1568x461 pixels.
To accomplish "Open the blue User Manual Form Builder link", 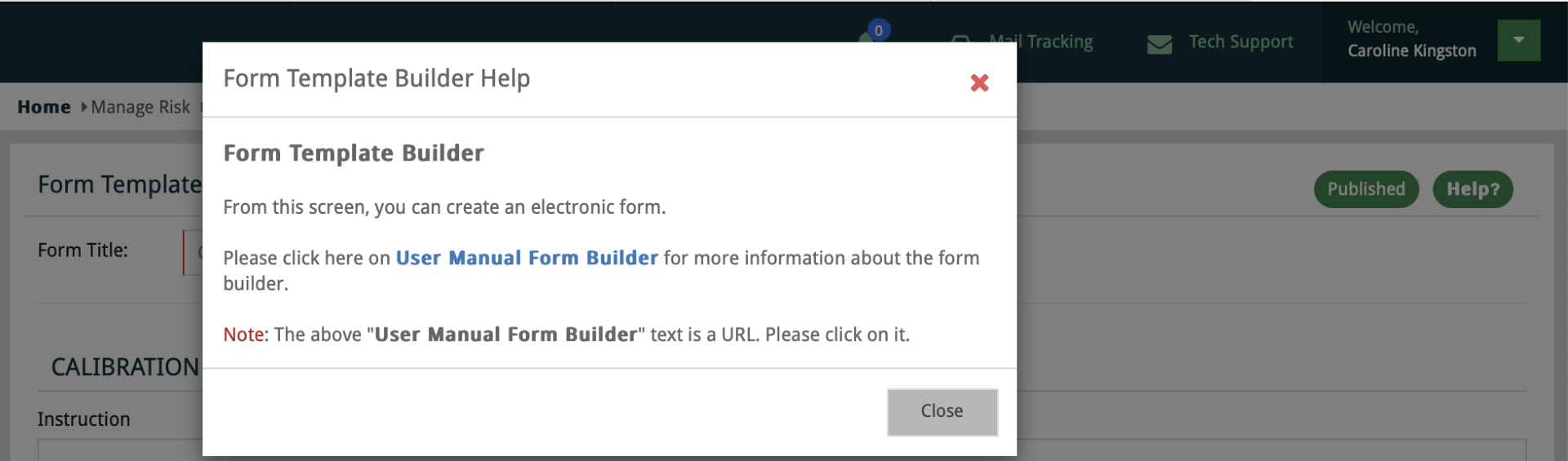I will (x=527, y=258).
